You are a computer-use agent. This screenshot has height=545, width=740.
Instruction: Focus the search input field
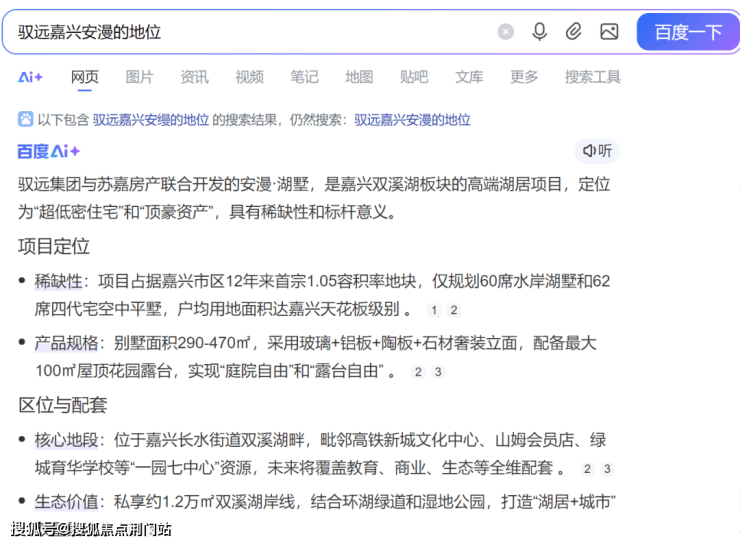[x=250, y=32]
